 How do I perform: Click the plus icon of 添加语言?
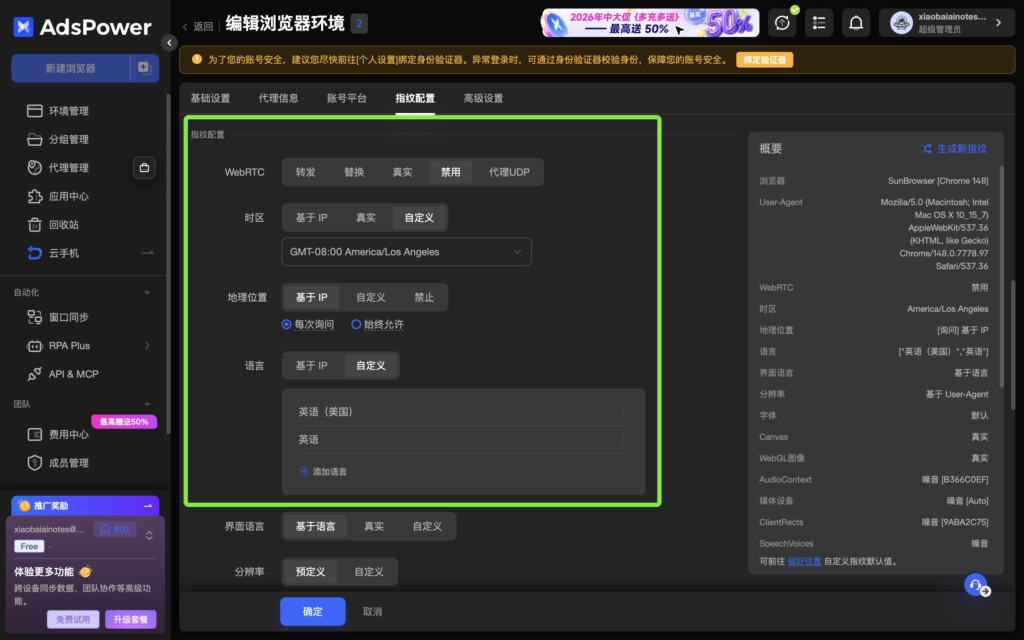click(x=304, y=472)
